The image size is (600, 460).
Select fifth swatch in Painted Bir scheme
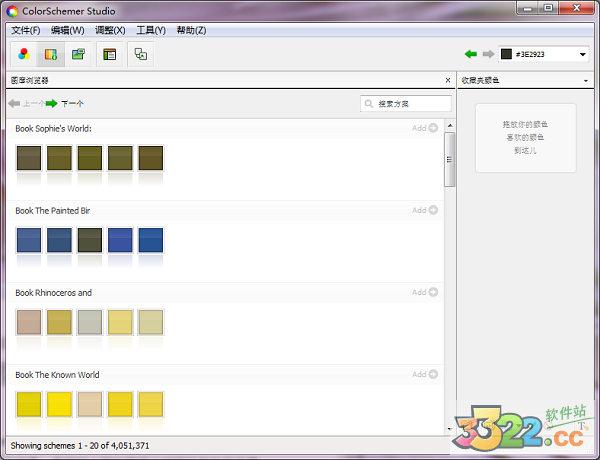[x=151, y=240]
